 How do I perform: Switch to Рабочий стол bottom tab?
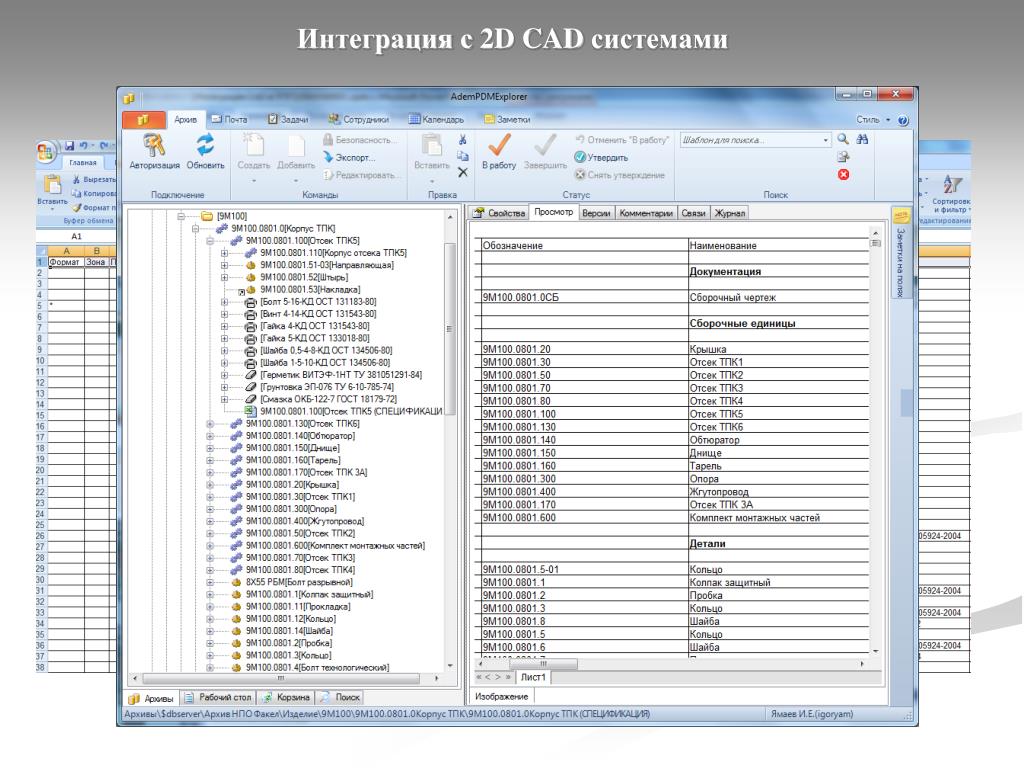(x=218, y=697)
